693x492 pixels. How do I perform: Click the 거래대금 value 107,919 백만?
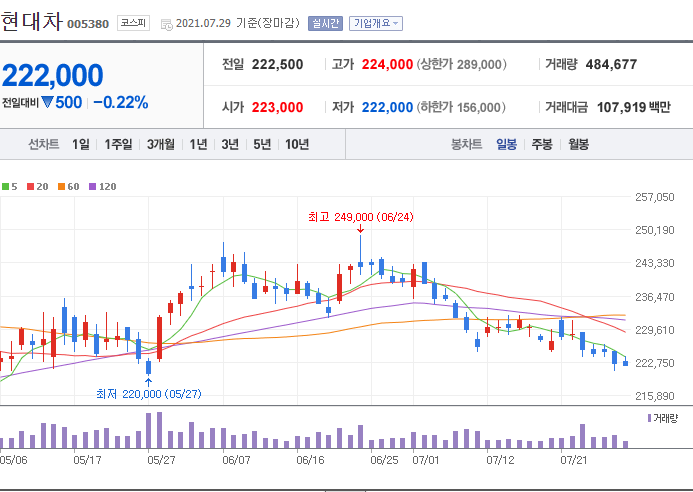(x=634, y=107)
